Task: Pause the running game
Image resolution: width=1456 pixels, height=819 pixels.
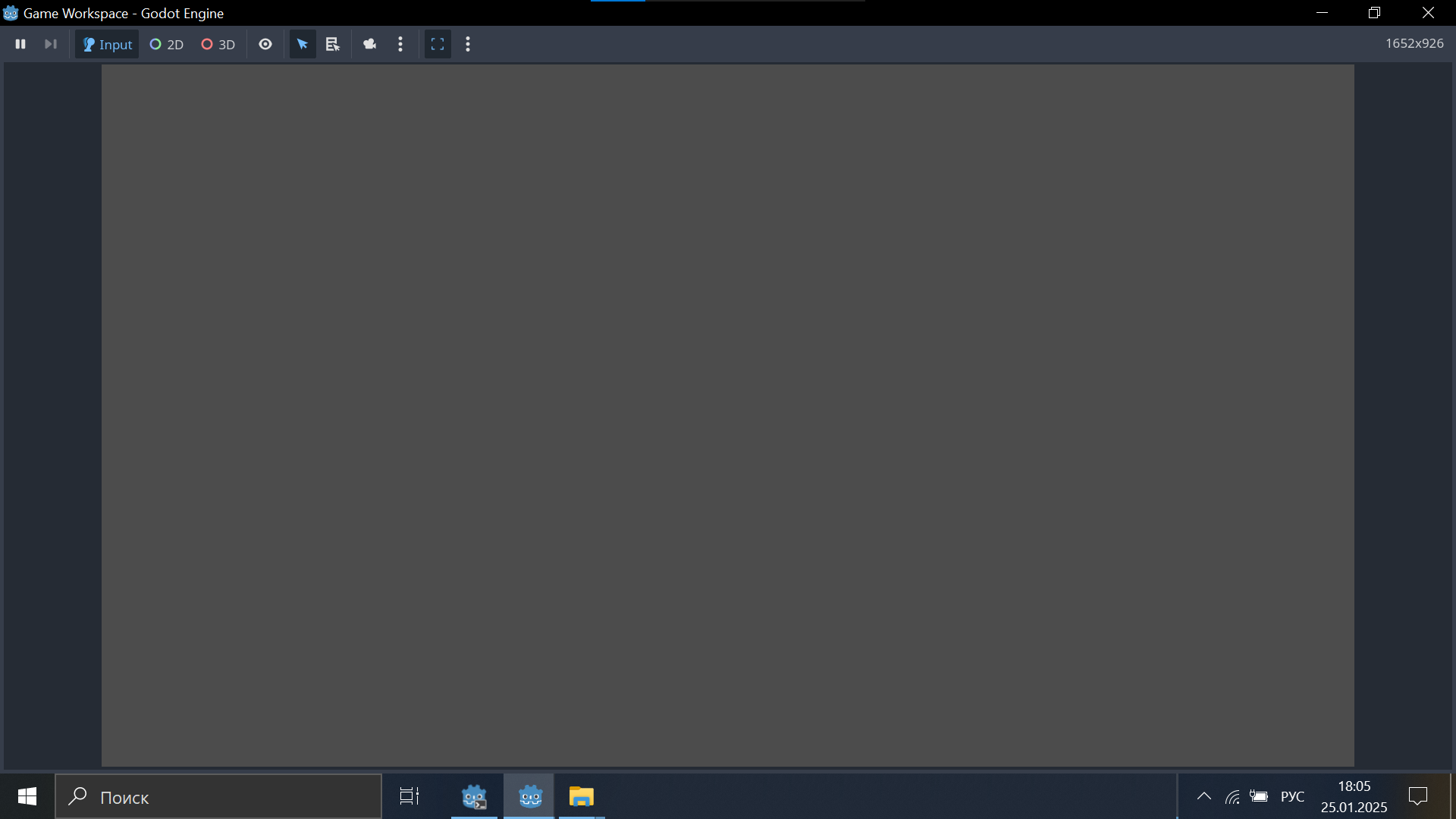Action: point(20,44)
